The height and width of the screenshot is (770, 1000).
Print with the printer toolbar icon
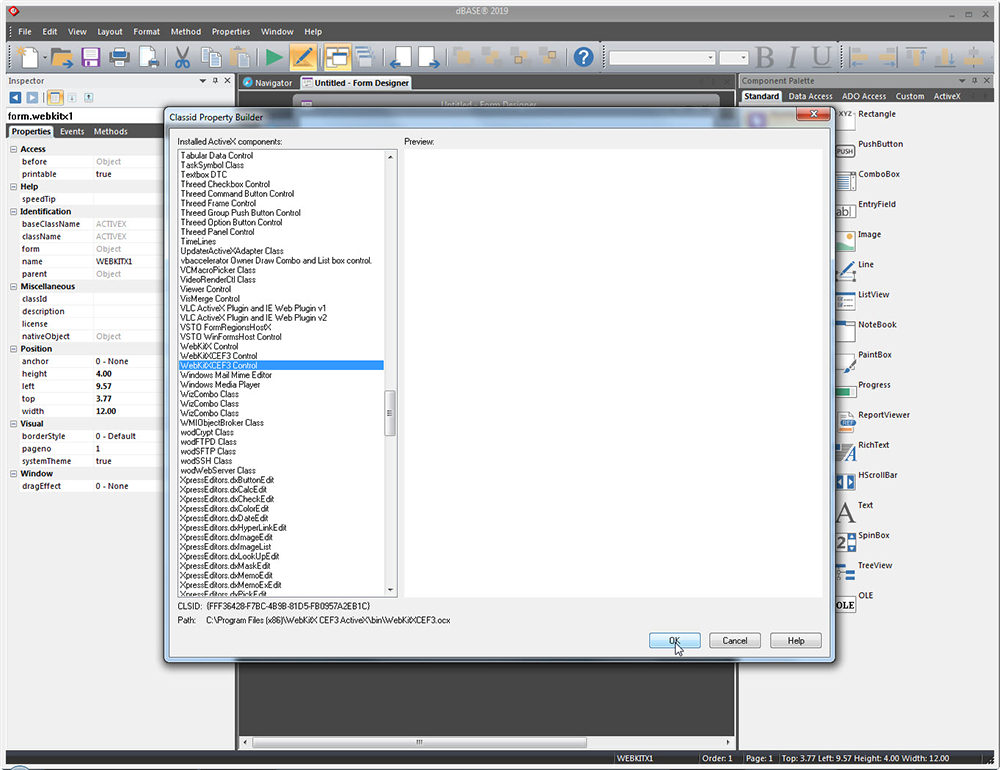(x=119, y=57)
